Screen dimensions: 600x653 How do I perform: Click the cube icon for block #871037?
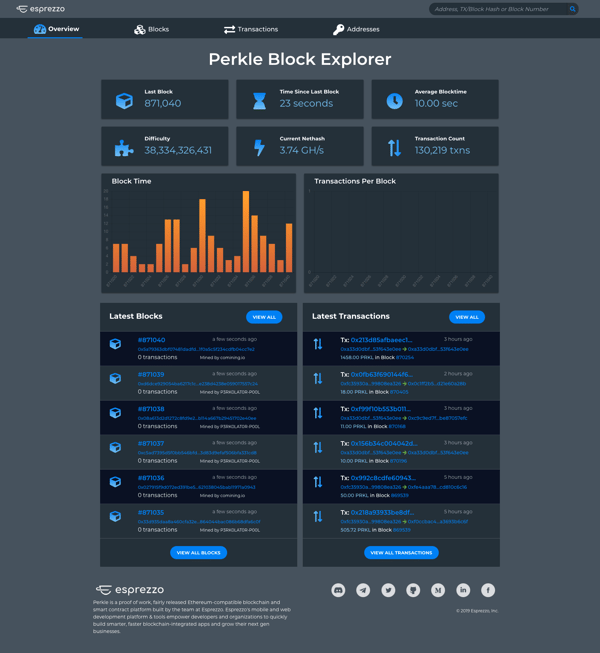[115, 447]
